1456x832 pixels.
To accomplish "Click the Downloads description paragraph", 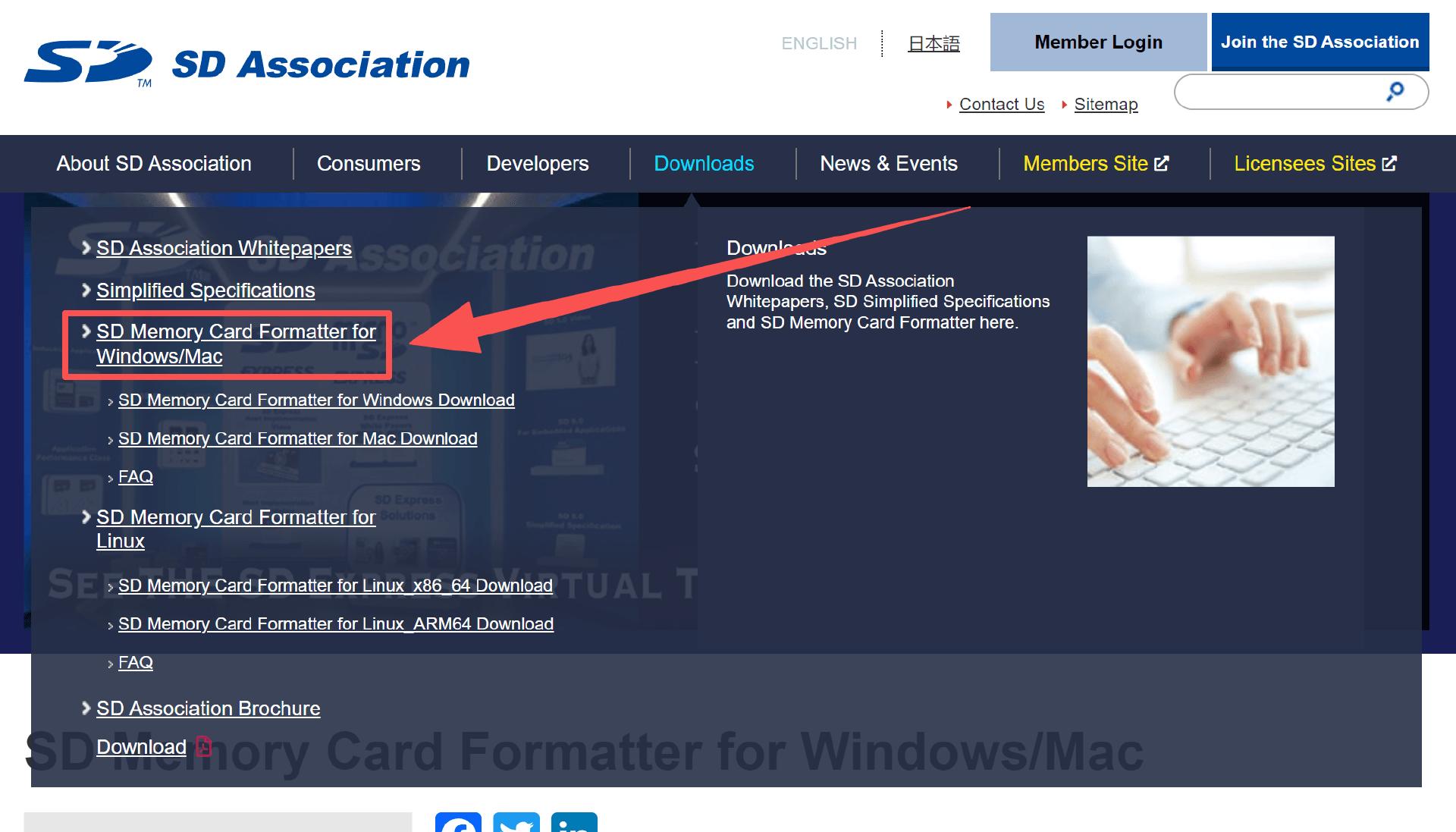I will 888,302.
